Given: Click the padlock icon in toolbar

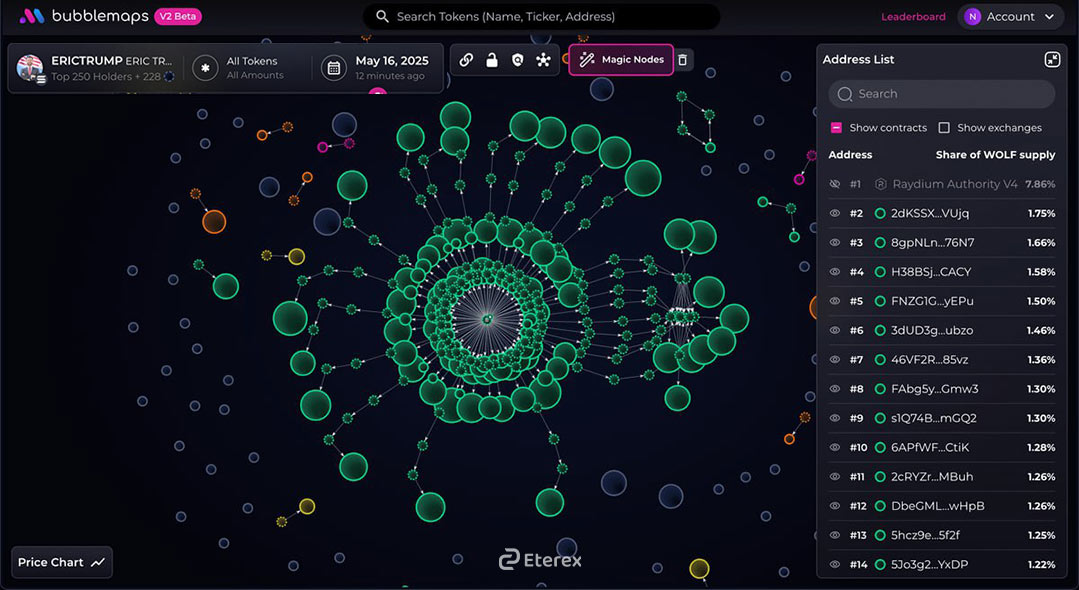Looking at the screenshot, I should coord(491,60).
